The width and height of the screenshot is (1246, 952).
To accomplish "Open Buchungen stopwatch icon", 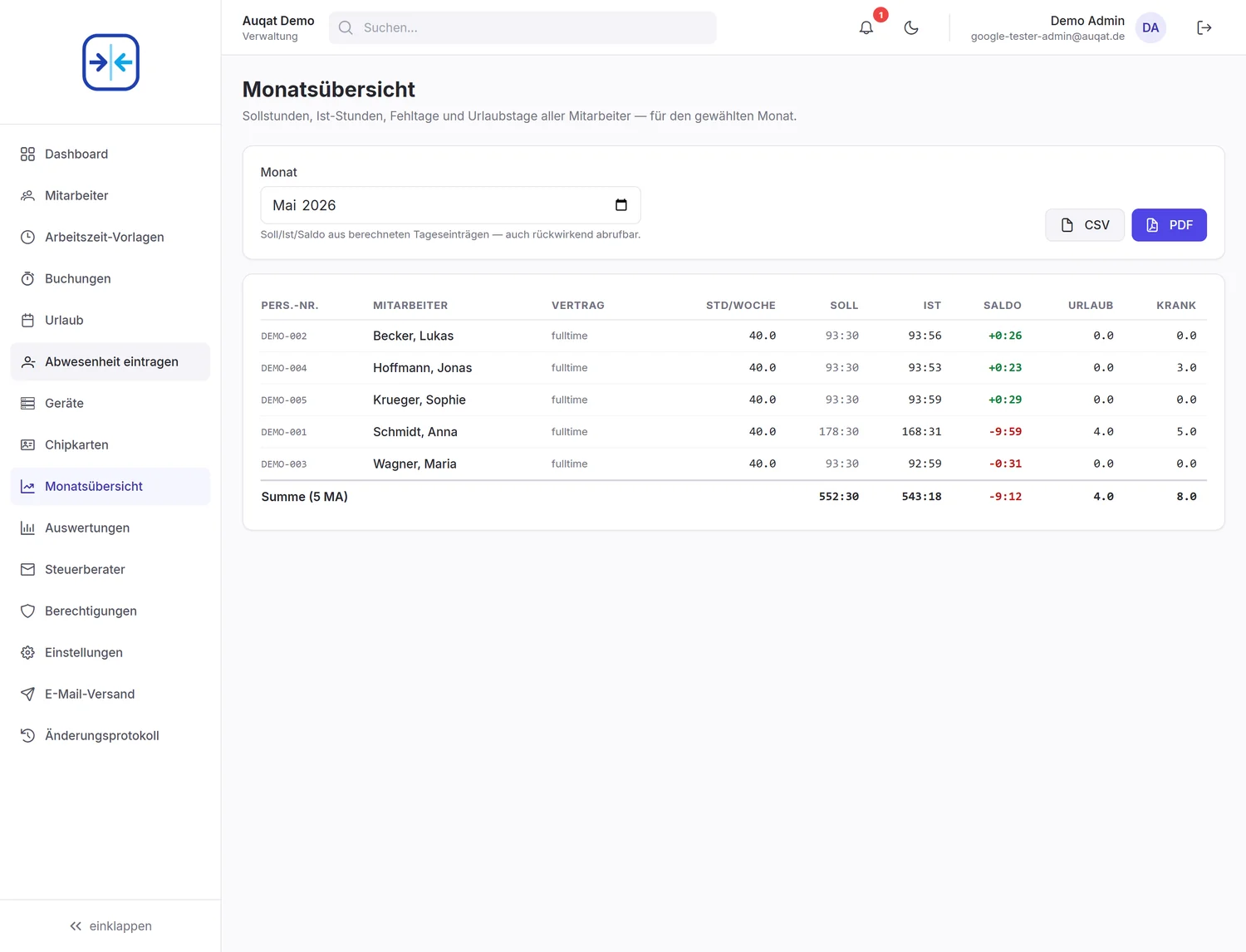I will tap(27, 278).
